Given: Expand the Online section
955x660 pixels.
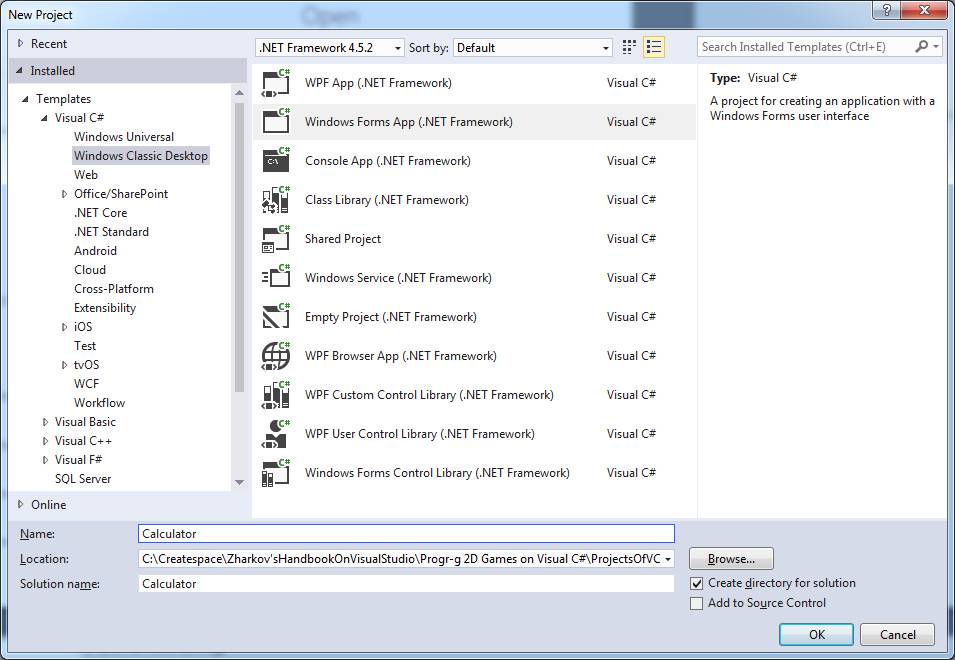Looking at the screenshot, I should coord(21,505).
